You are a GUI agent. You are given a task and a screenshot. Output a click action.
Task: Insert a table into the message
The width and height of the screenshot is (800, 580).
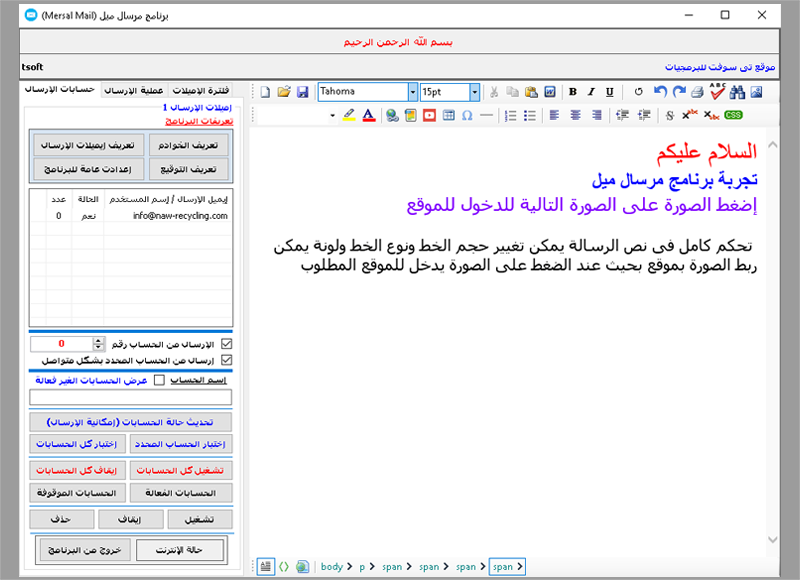click(x=448, y=115)
